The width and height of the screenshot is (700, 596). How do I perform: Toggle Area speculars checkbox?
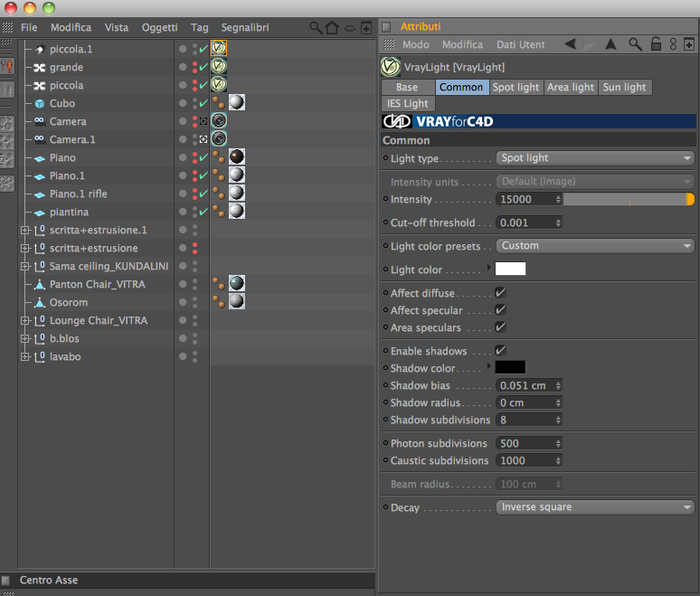pos(500,327)
